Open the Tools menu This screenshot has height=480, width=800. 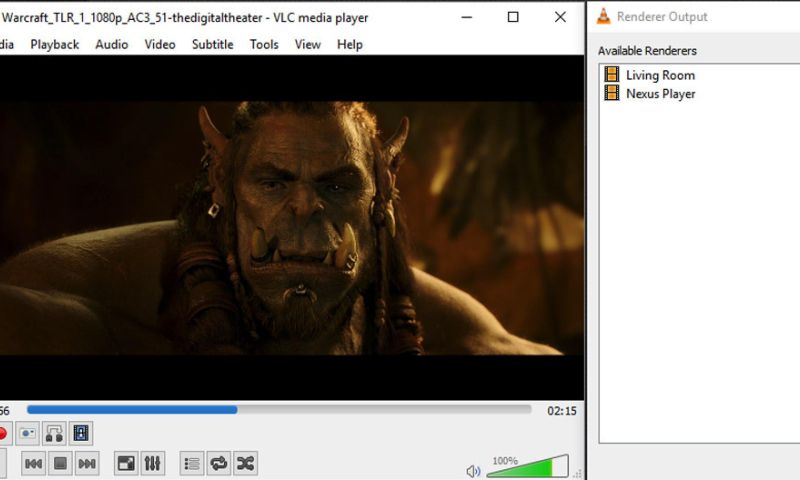[x=264, y=44]
